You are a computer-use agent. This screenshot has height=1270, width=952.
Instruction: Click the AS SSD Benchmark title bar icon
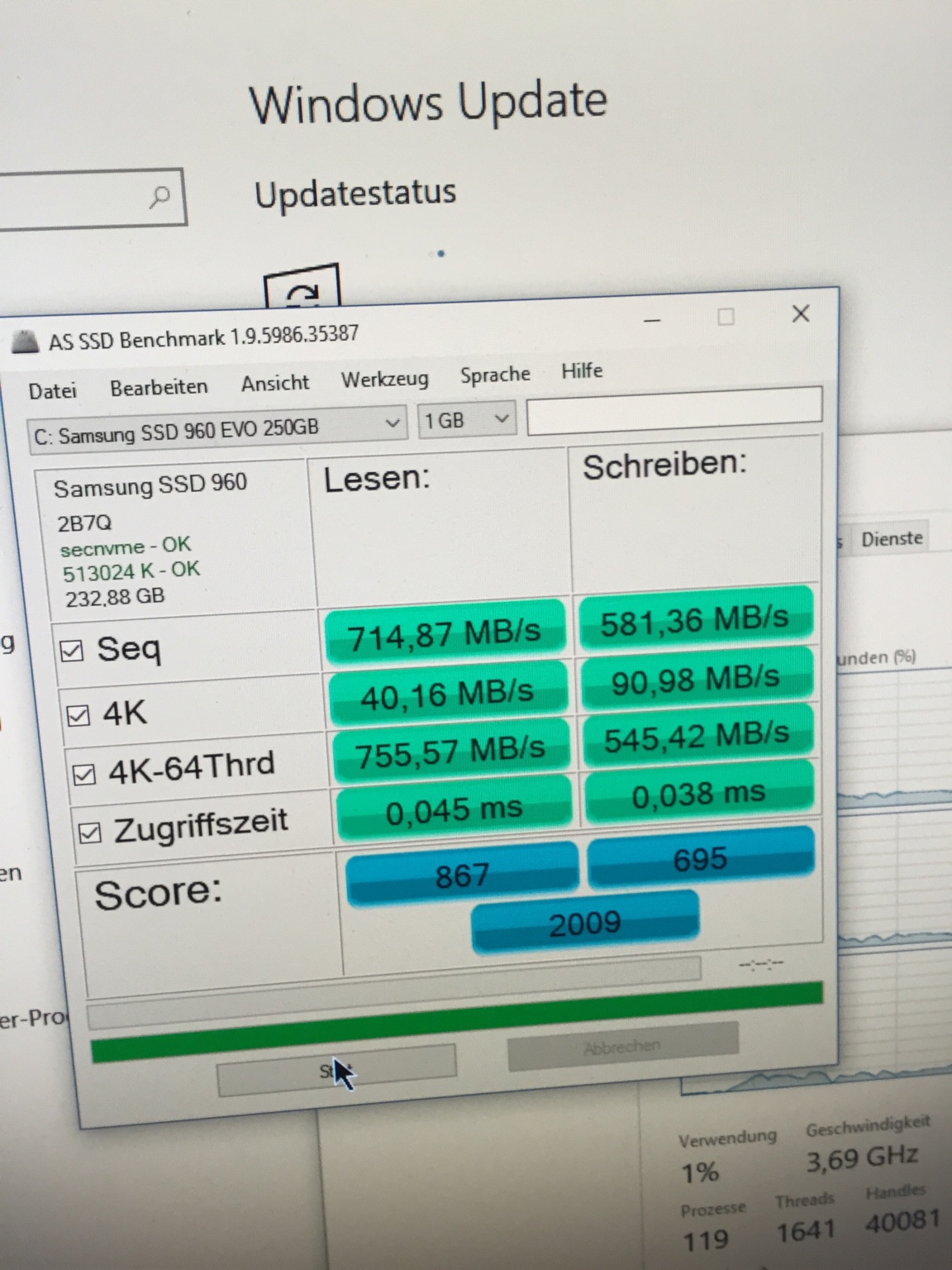coord(26,342)
